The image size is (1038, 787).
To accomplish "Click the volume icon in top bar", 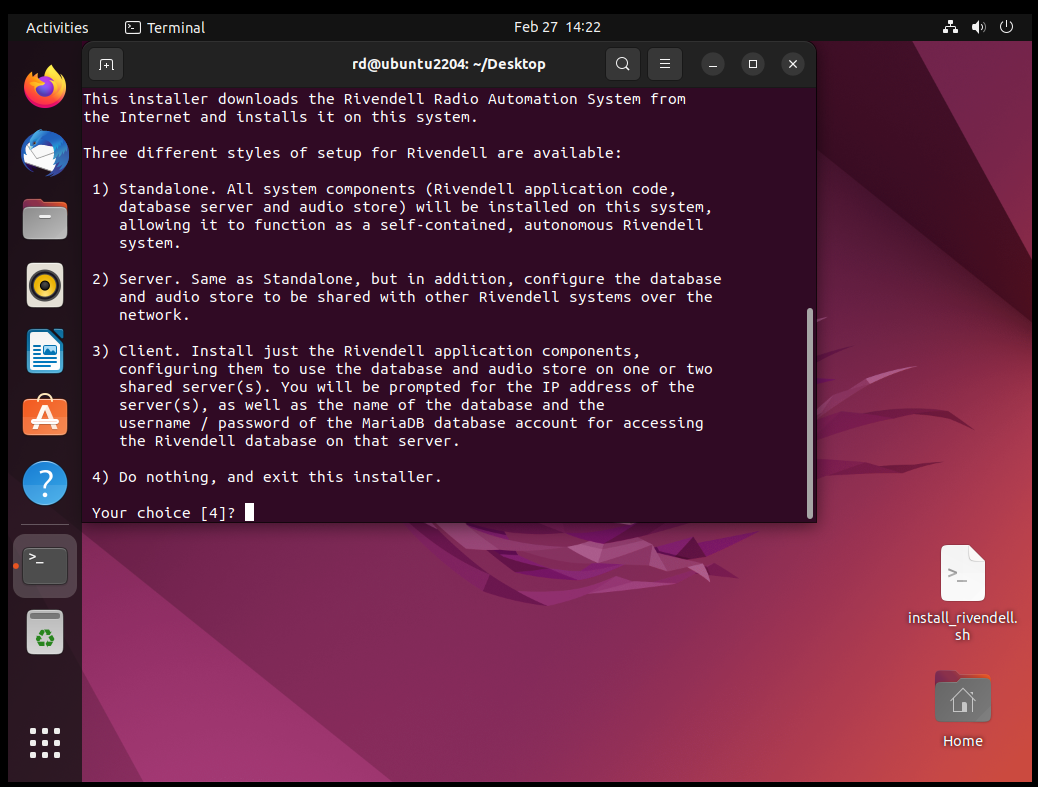I will coord(978,28).
